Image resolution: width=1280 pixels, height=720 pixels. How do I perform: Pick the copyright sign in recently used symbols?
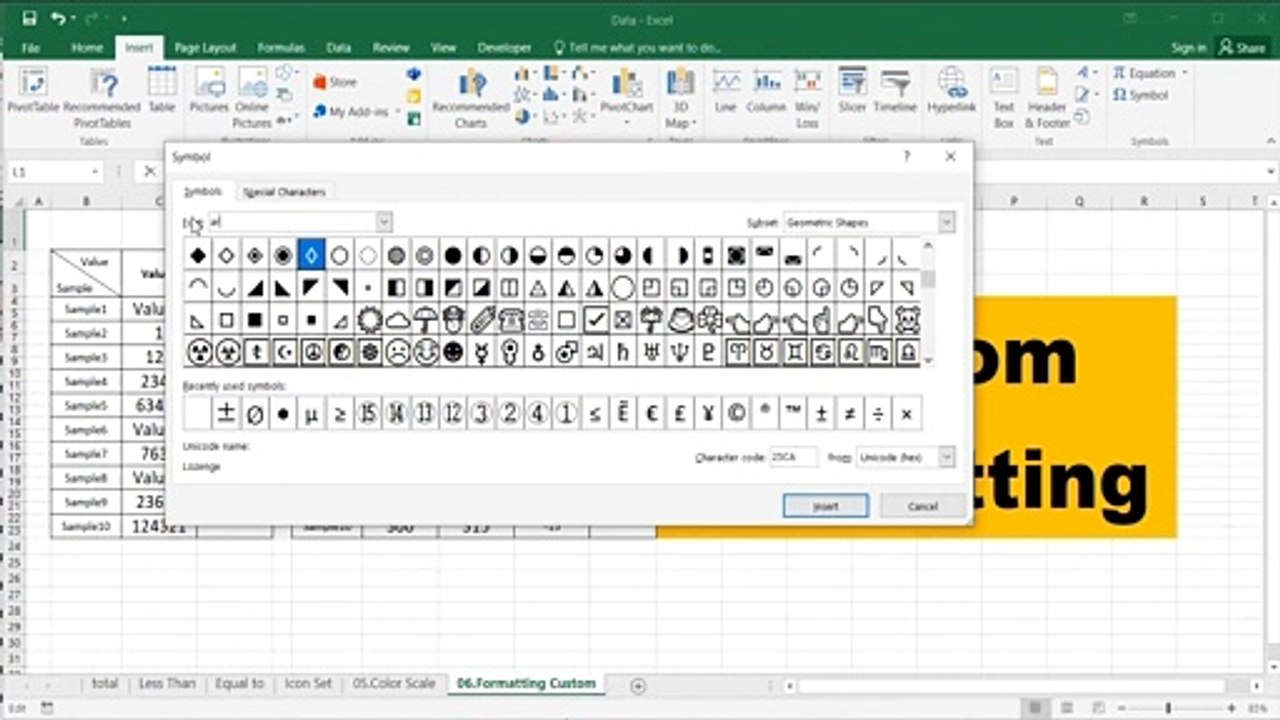(737, 412)
